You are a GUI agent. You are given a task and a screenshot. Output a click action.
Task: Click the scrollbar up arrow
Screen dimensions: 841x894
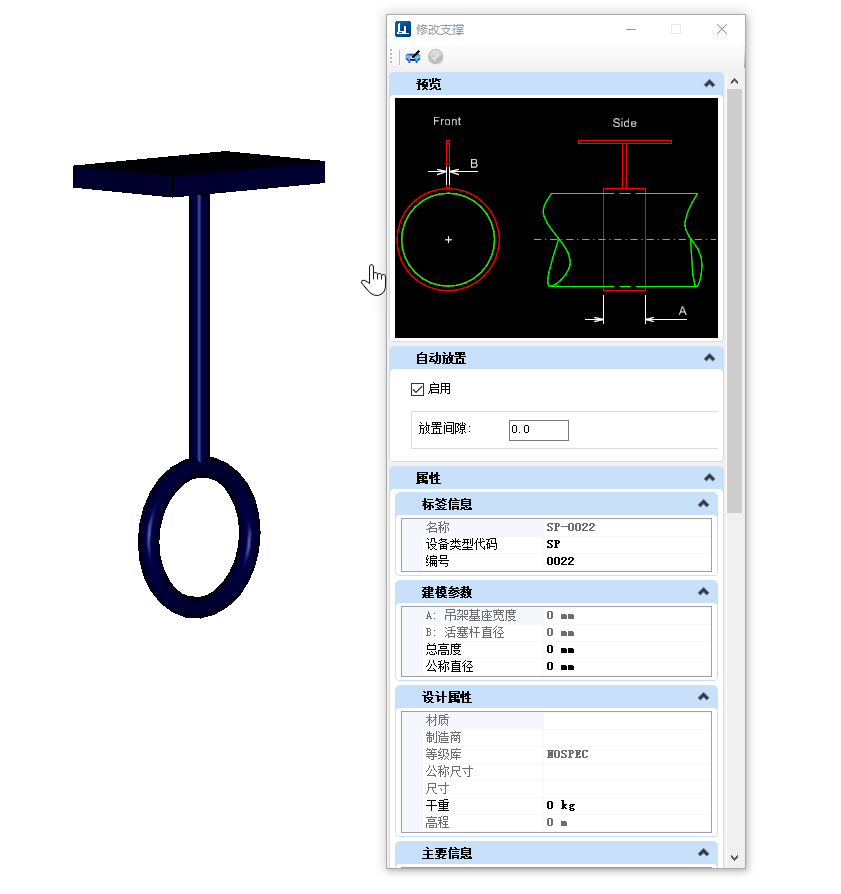click(734, 82)
